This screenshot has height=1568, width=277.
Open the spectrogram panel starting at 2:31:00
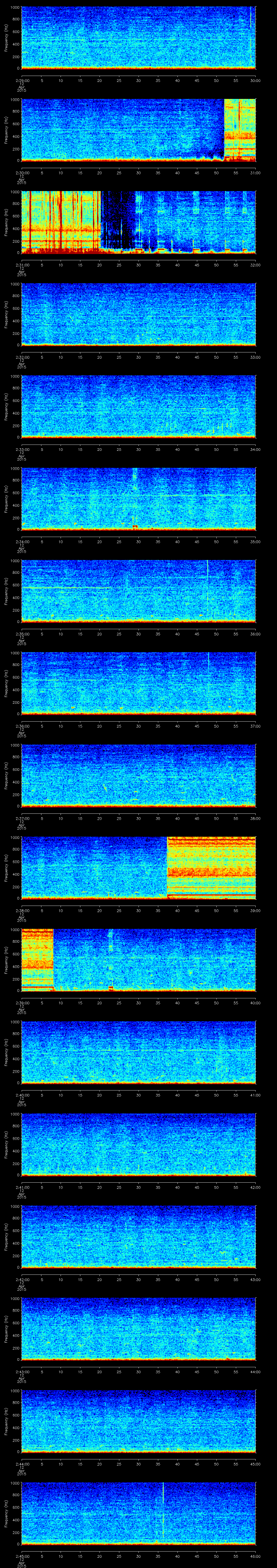click(138, 222)
